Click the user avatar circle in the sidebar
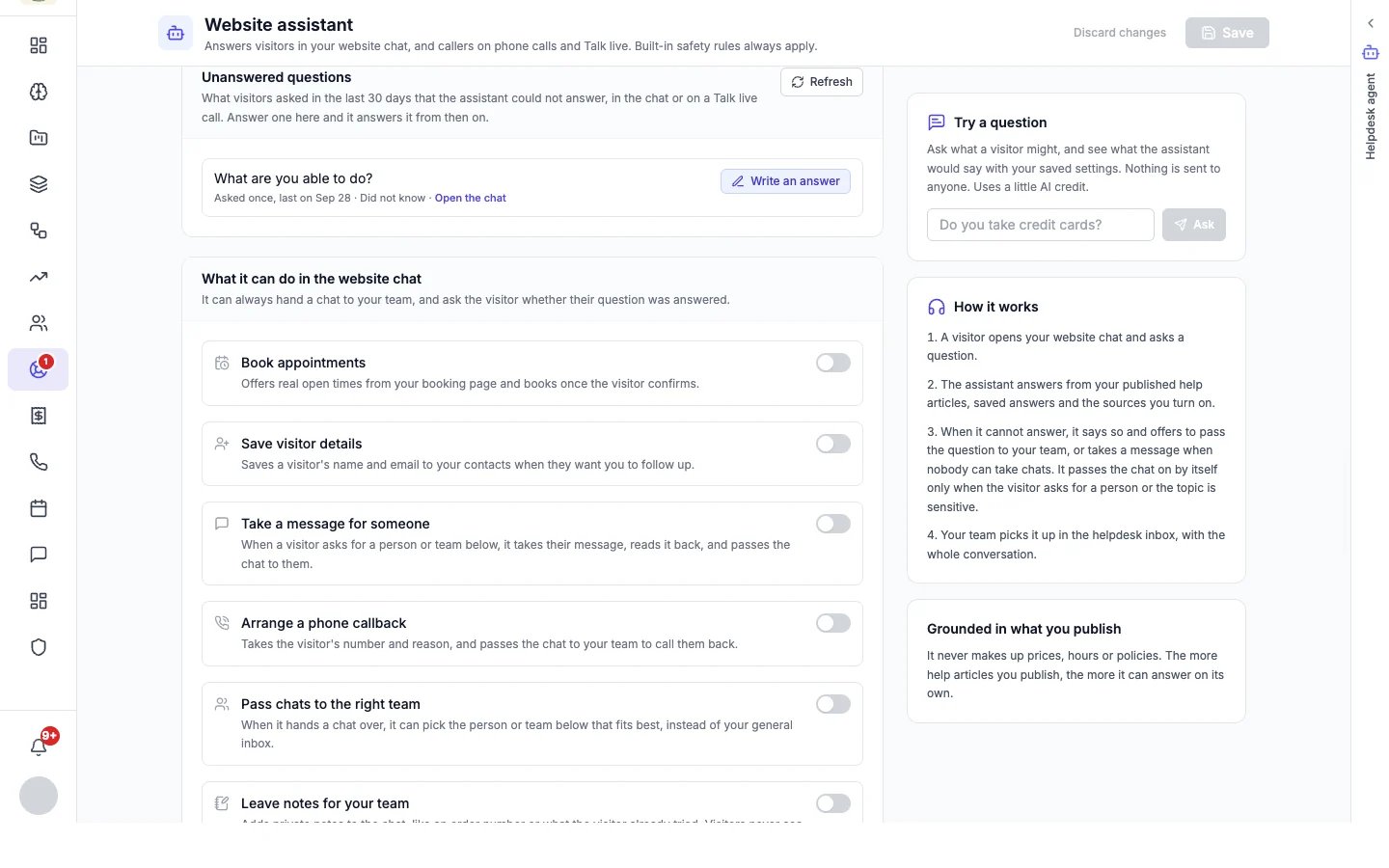1389x868 pixels. (39, 796)
